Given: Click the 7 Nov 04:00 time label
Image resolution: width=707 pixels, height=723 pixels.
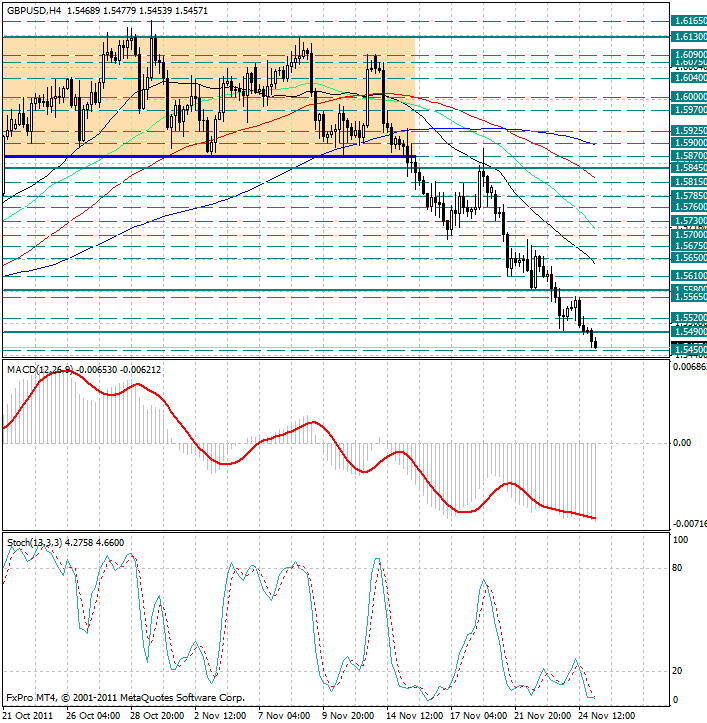Looking at the screenshot, I should [284, 715].
